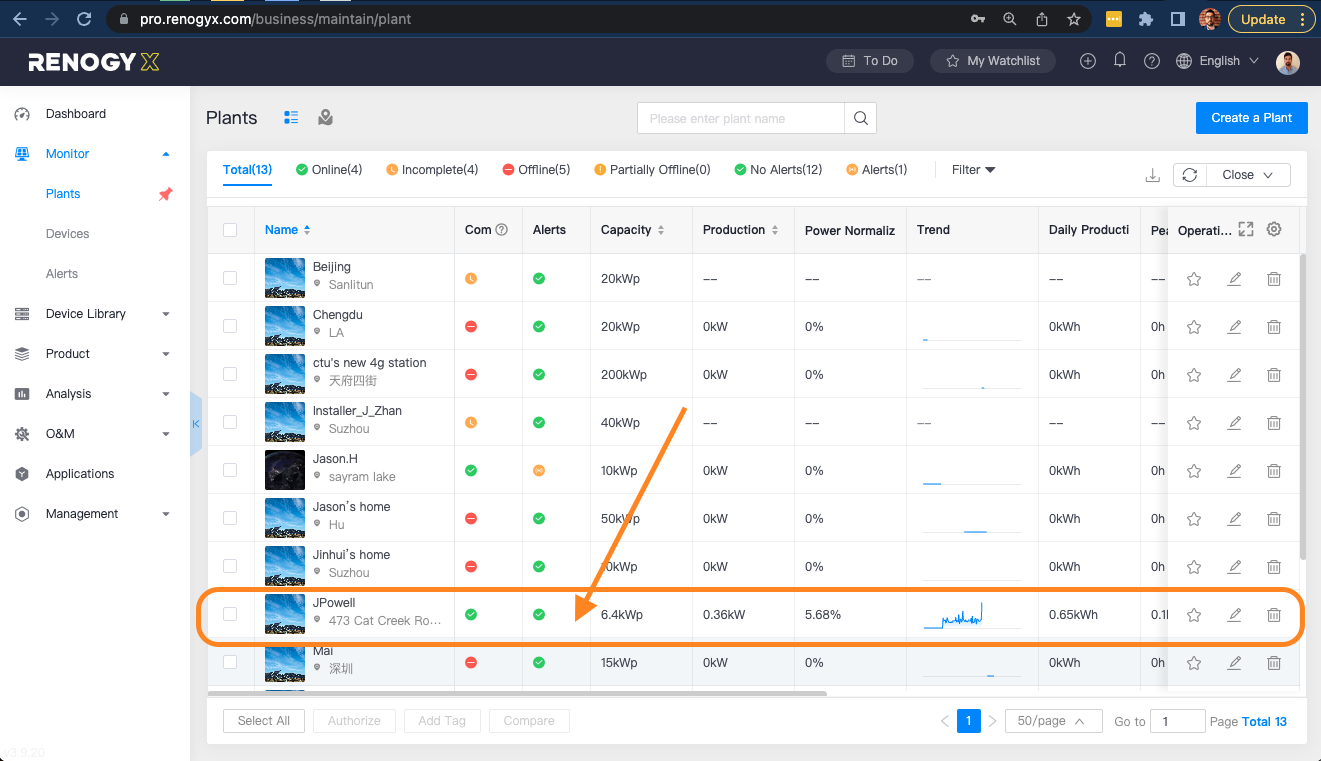Expand the Product sidebar menu
1321x761 pixels.
pos(166,354)
